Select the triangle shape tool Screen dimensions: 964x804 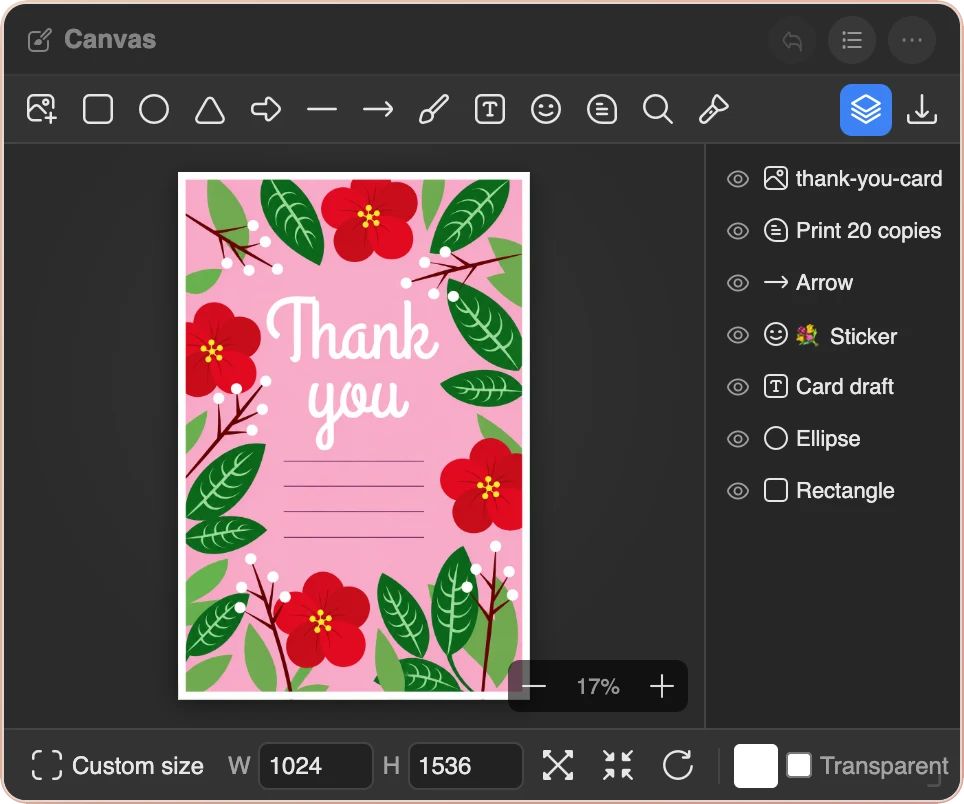pyautogui.click(x=210, y=109)
